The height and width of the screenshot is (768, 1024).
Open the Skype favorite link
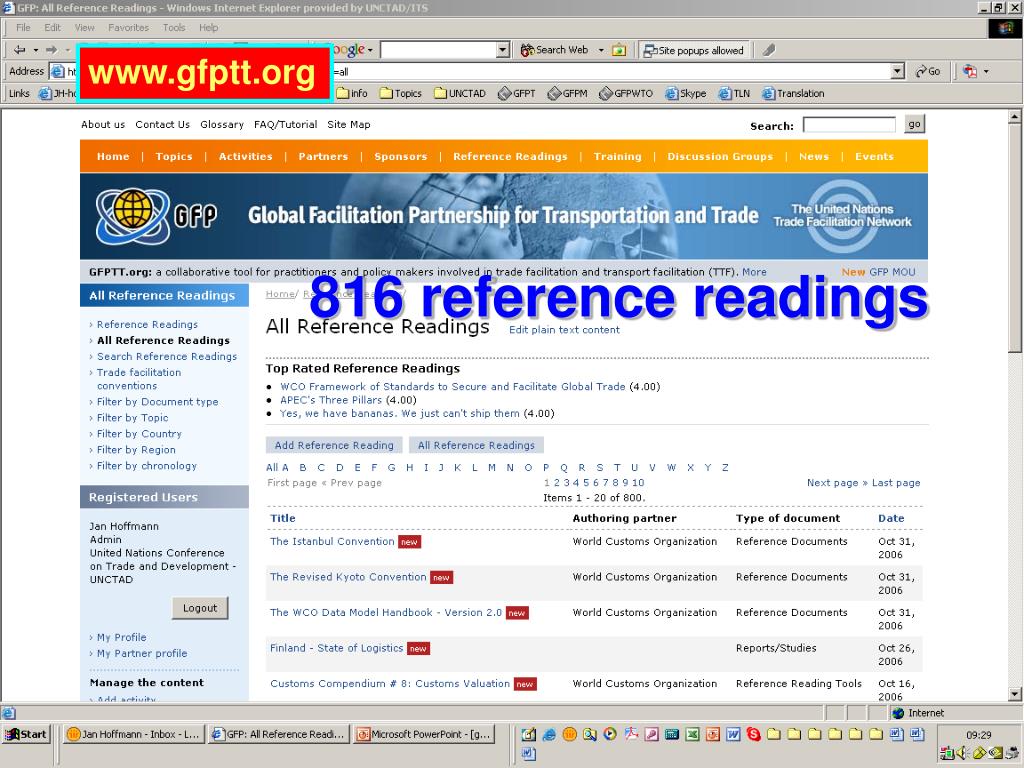pos(686,93)
